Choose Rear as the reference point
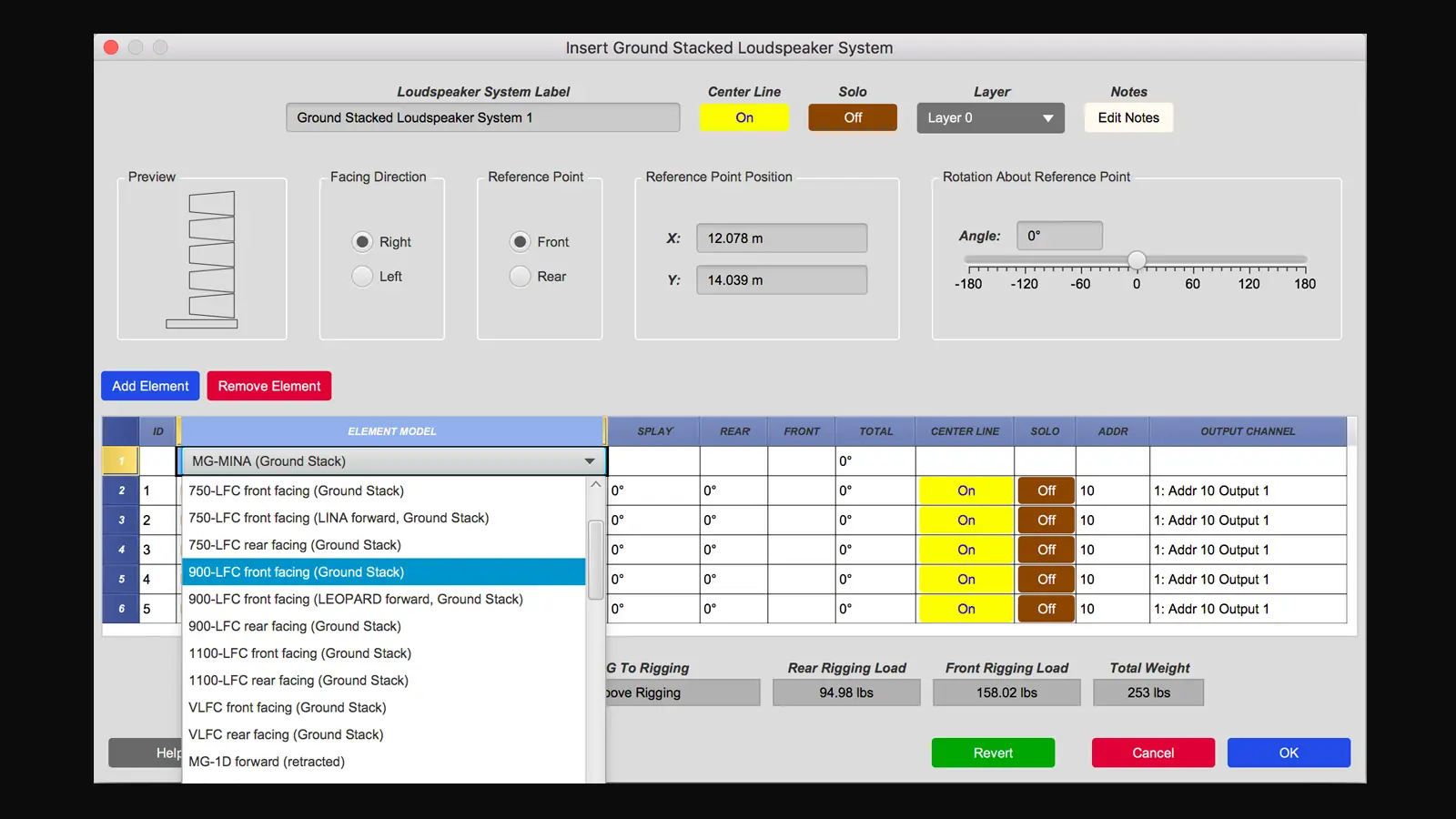 520,276
